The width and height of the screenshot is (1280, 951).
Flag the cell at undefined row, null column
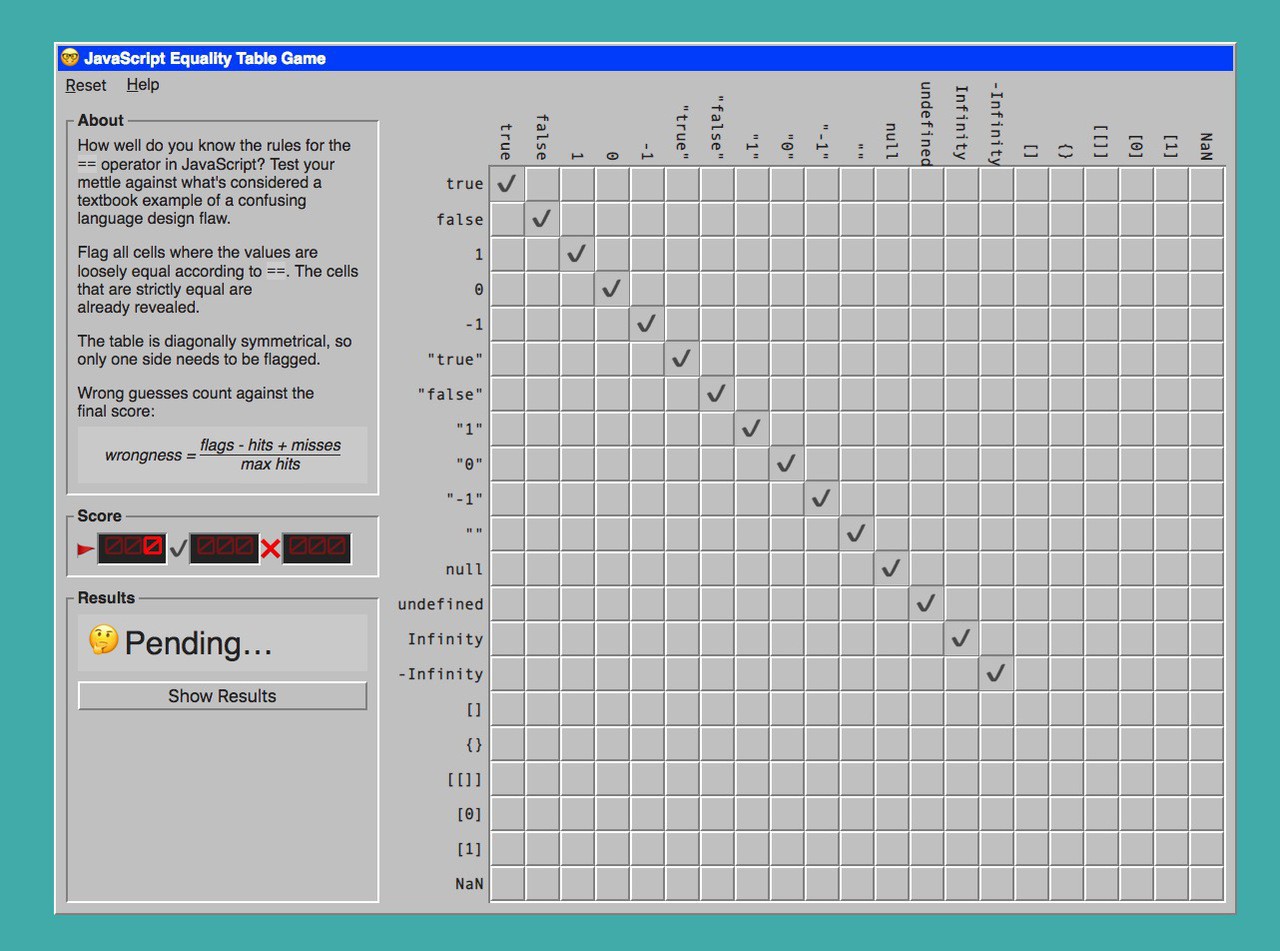pyautogui.click(x=892, y=604)
